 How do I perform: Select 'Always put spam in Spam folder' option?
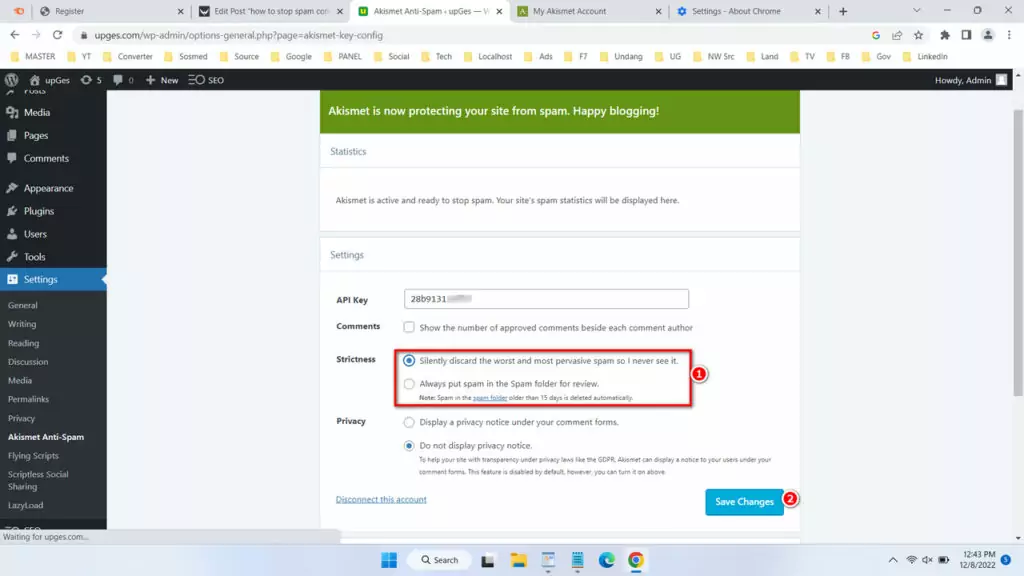409,384
